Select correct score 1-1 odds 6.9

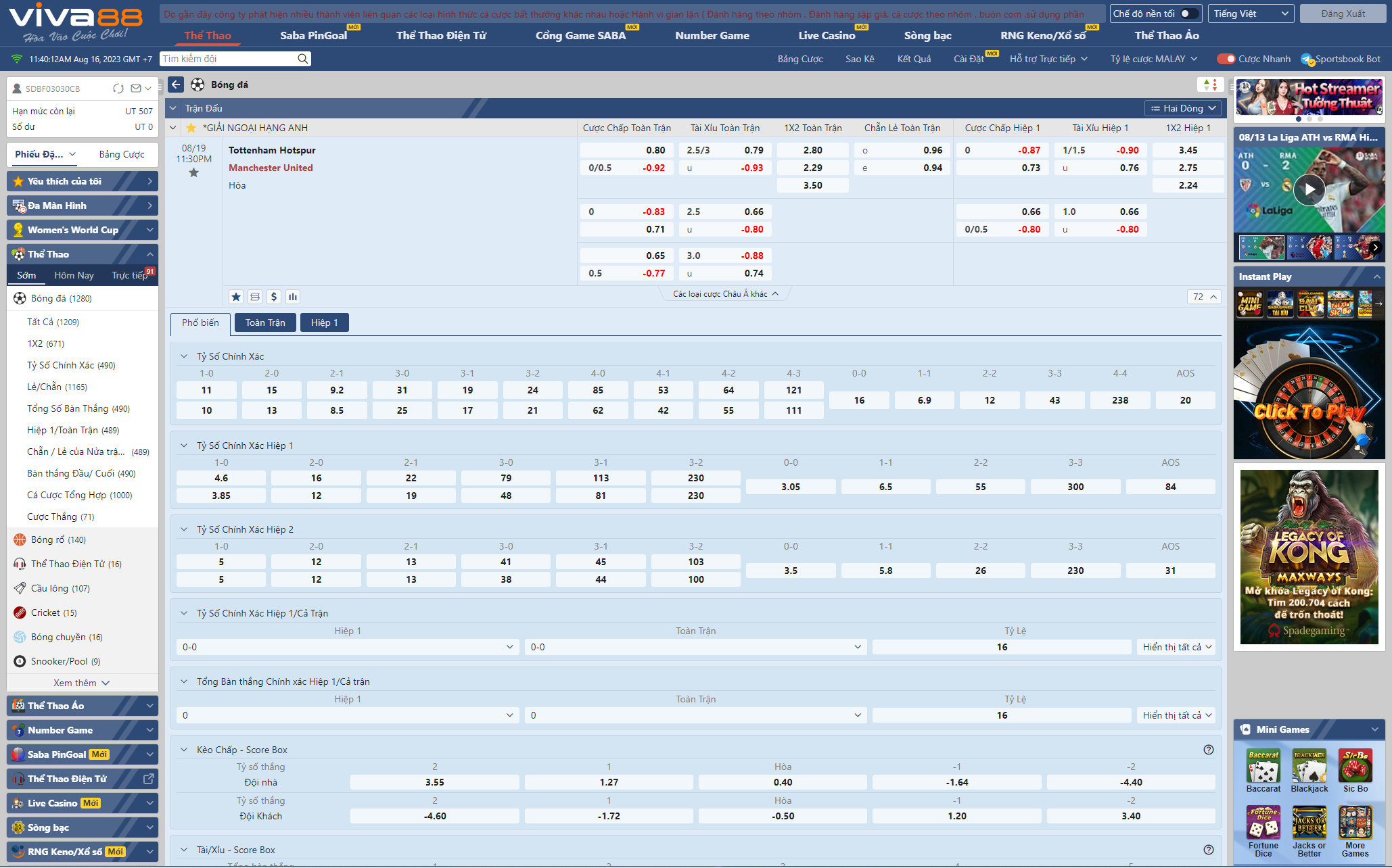point(924,400)
